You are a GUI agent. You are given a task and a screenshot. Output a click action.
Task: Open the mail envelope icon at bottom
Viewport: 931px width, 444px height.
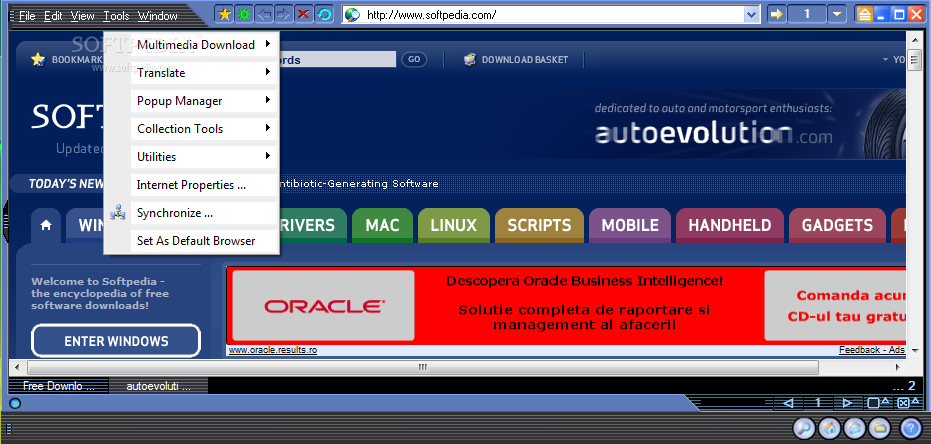[x=855, y=428]
